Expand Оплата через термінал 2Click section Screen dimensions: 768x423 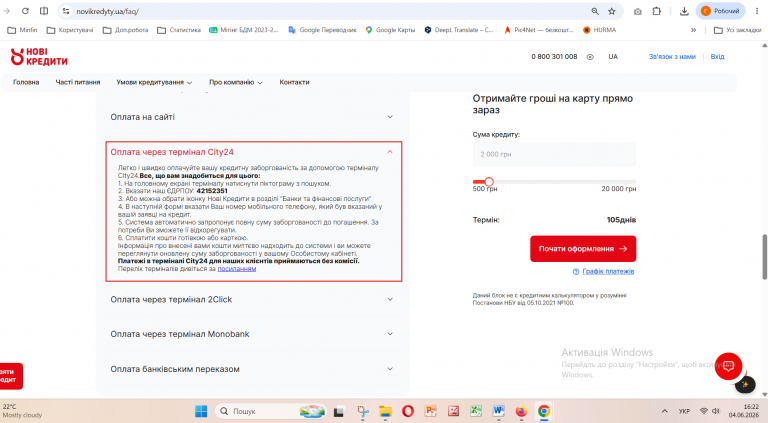click(x=252, y=299)
